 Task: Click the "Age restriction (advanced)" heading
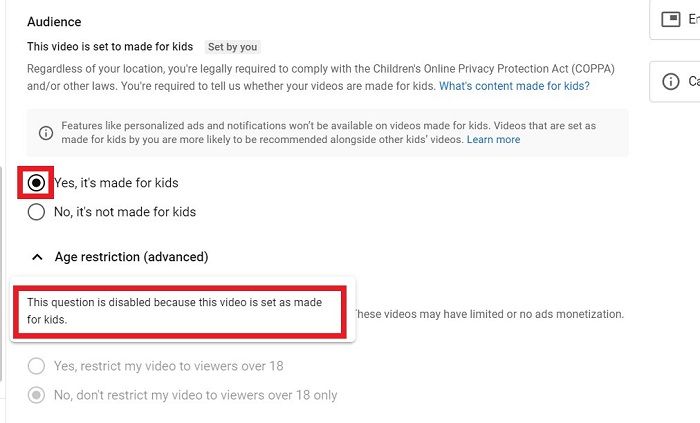pyautogui.click(x=131, y=257)
